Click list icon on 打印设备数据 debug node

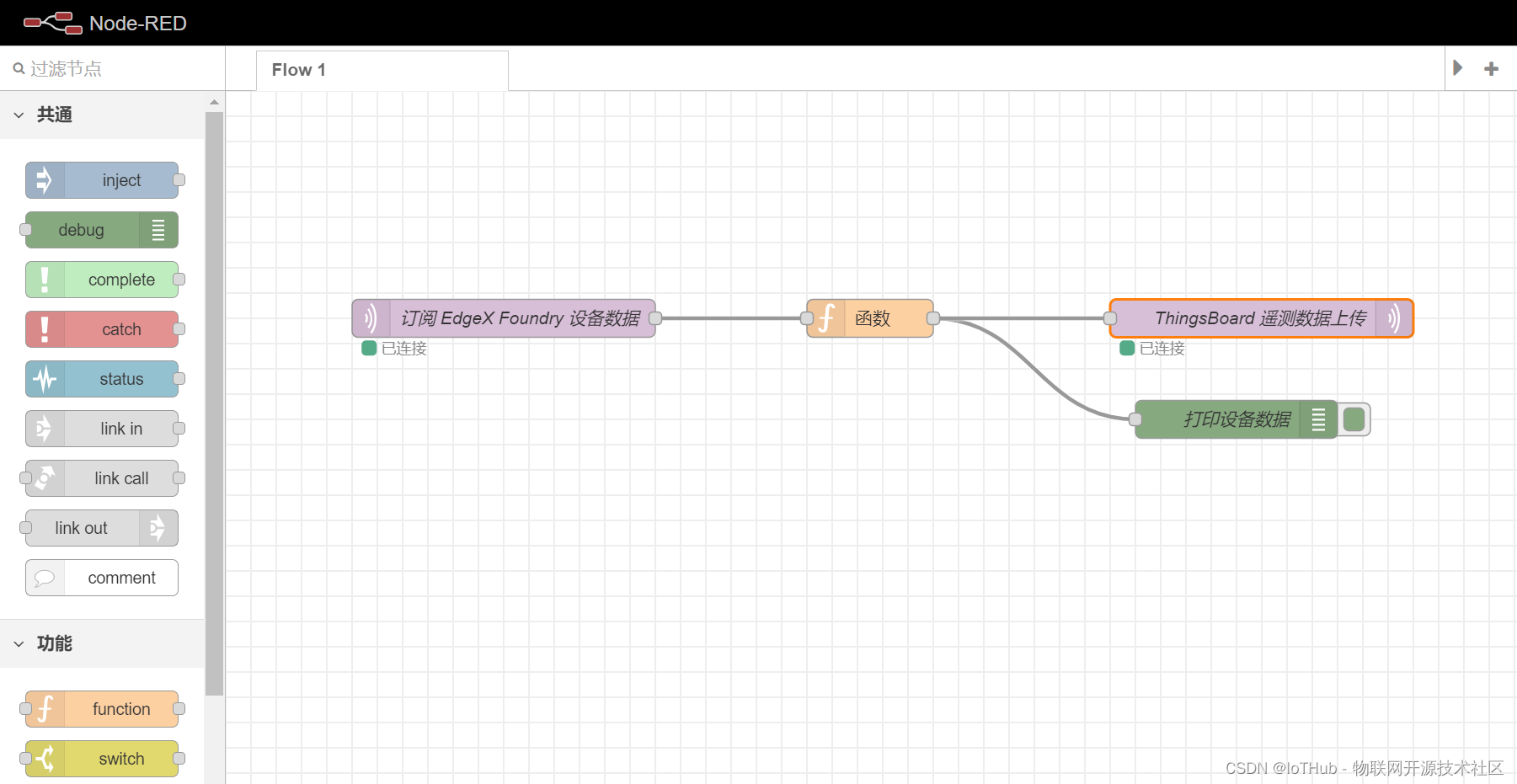coord(1319,419)
